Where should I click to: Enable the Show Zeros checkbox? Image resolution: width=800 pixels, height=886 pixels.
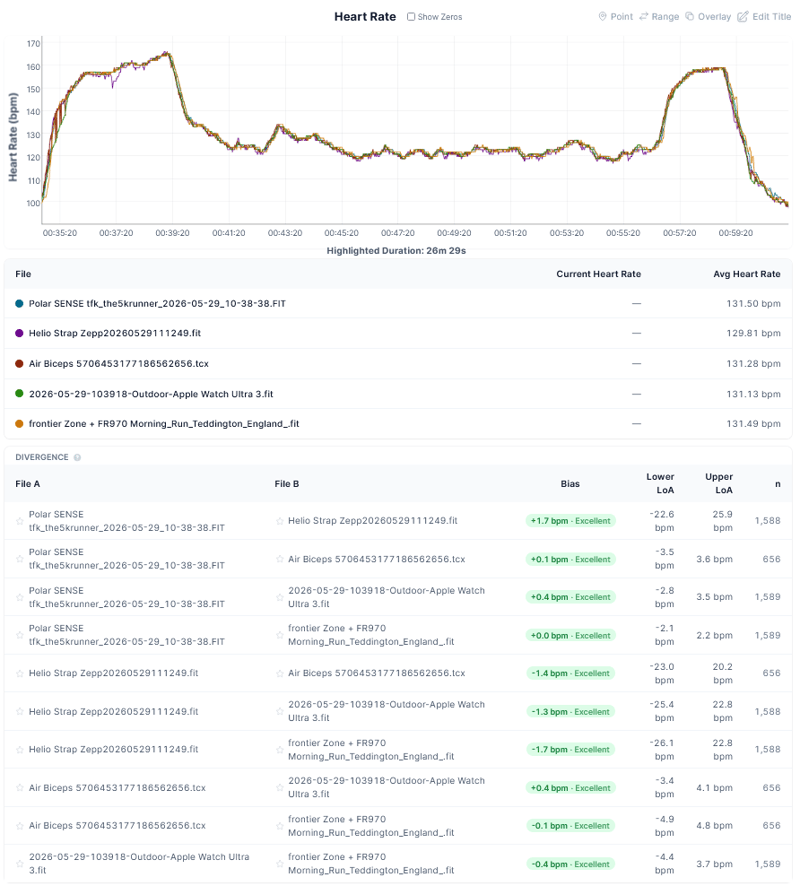point(411,17)
